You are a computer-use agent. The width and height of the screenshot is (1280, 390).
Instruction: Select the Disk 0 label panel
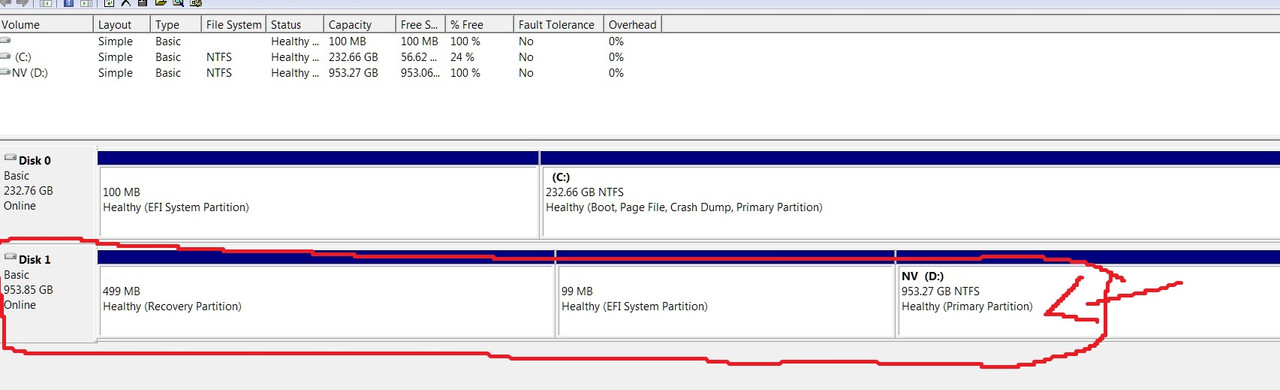tap(48, 194)
